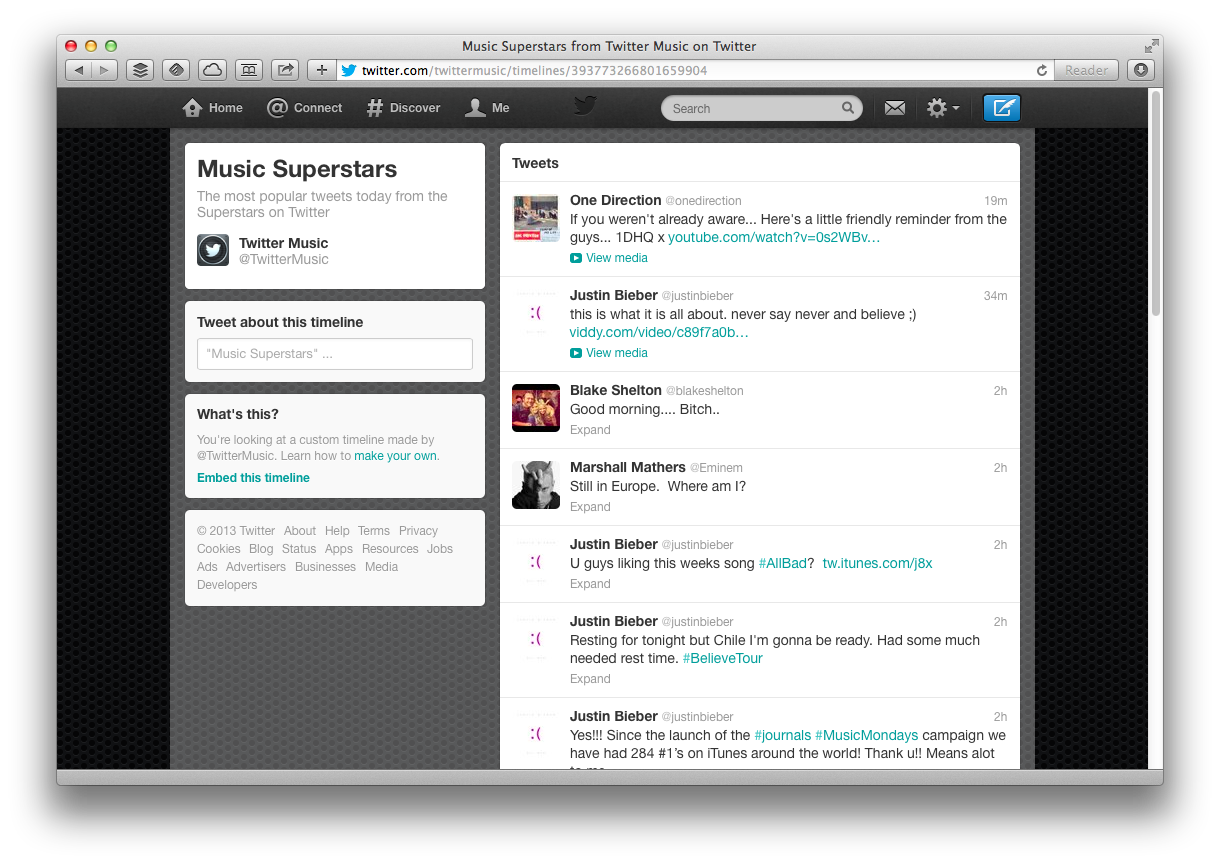Add bookmark with the plus button
Screen dimensions: 1220x864
coord(321,70)
